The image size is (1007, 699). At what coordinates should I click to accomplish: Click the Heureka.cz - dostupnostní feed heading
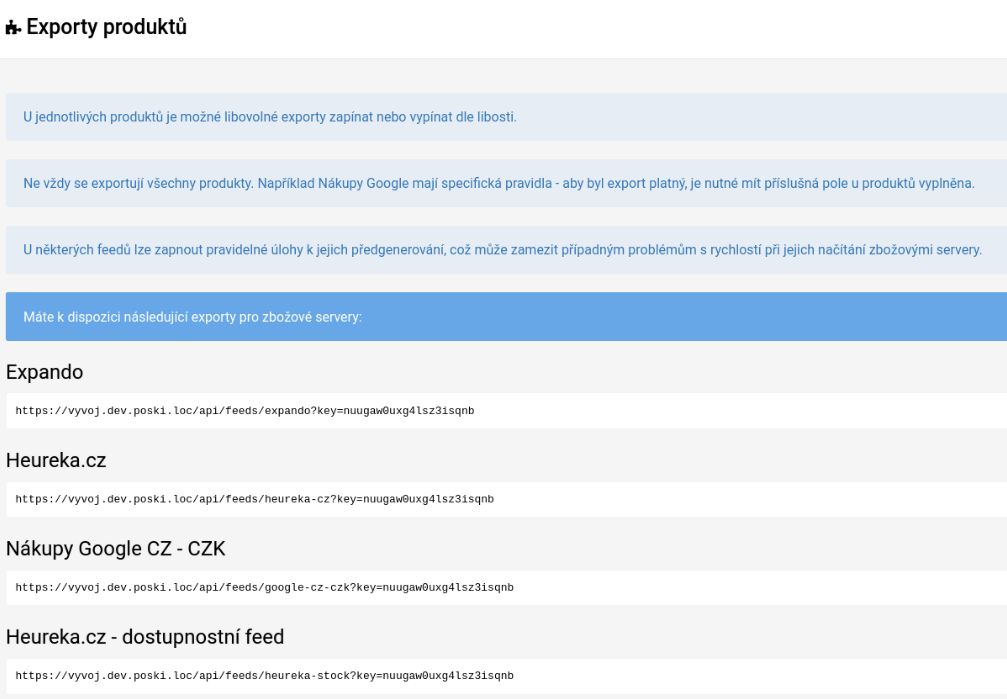click(144, 637)
